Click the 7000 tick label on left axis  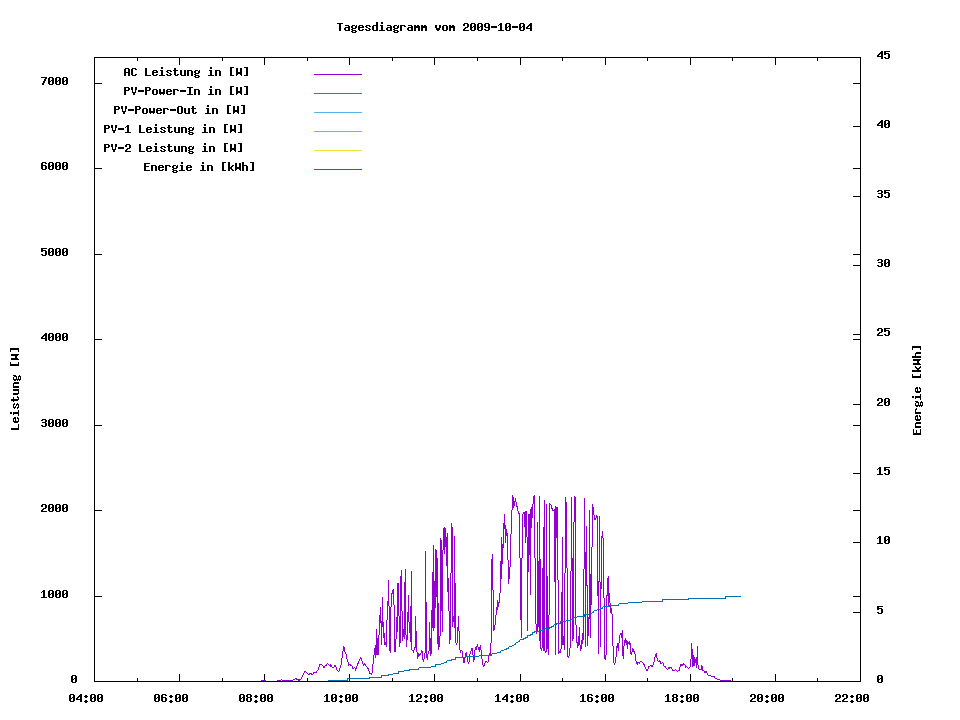tap(54, 81)
